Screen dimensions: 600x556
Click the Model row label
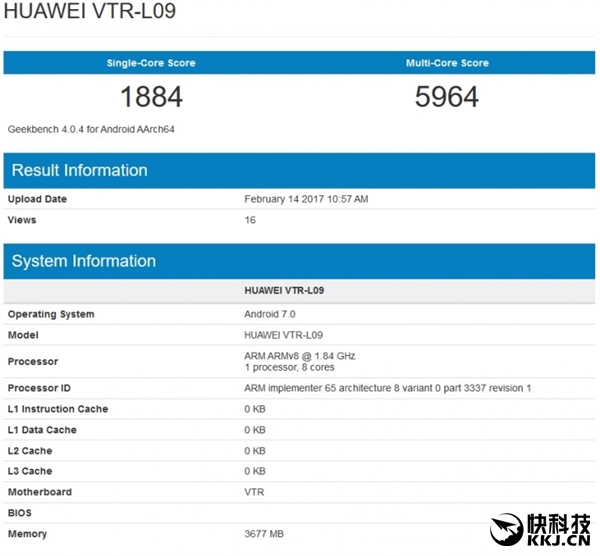(x=23, y=335)
